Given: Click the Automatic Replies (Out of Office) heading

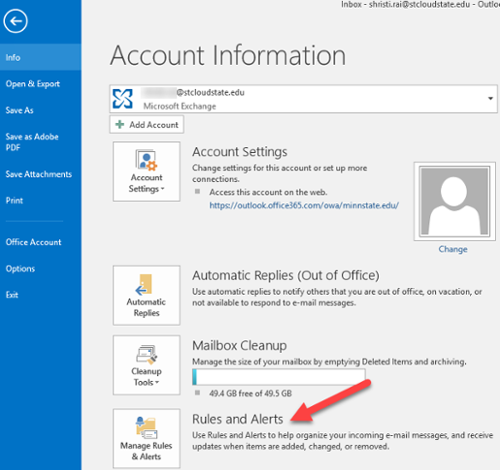Looking at the screenshot, I should [286, 276].
